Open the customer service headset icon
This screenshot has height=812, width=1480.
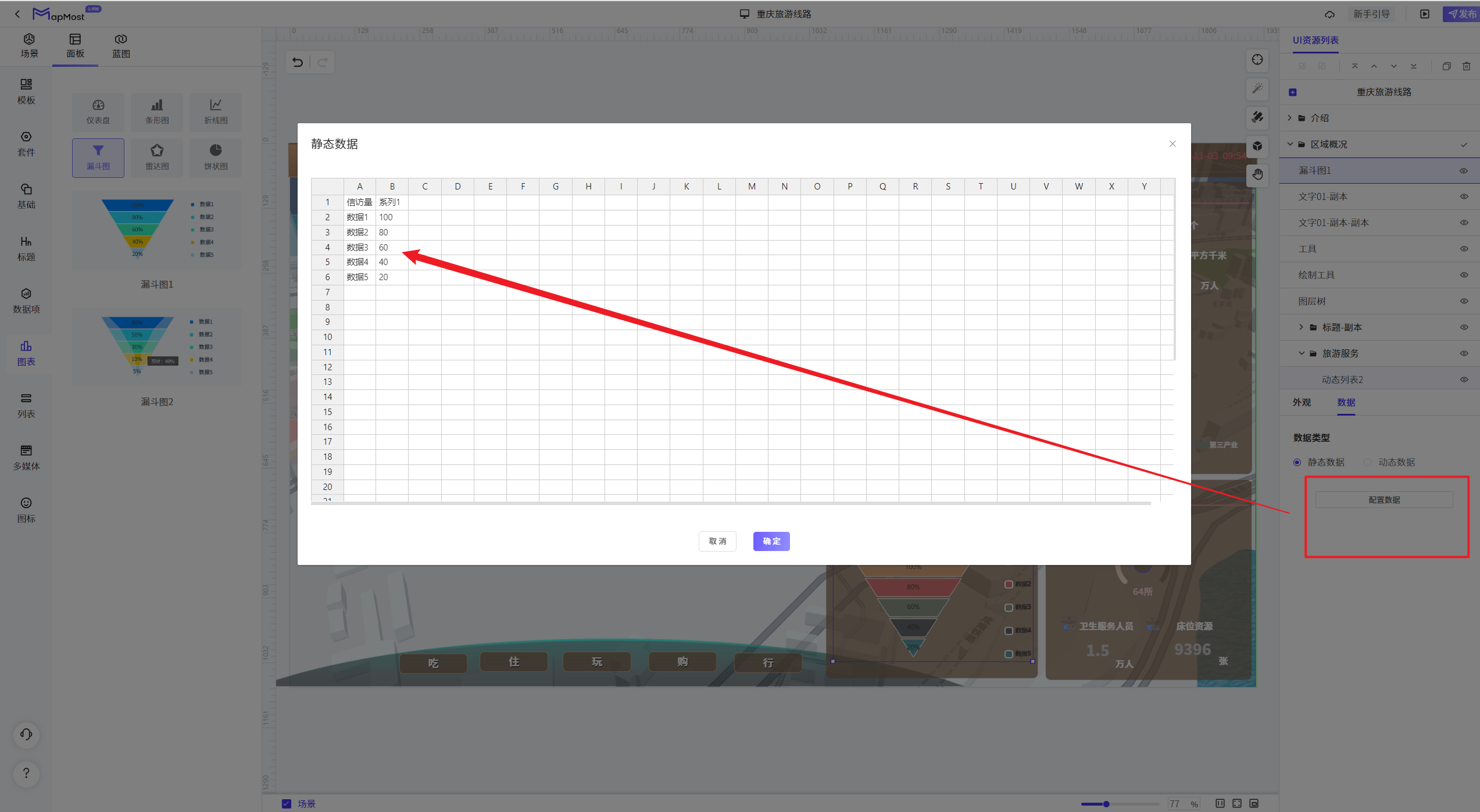coord(26,735)
